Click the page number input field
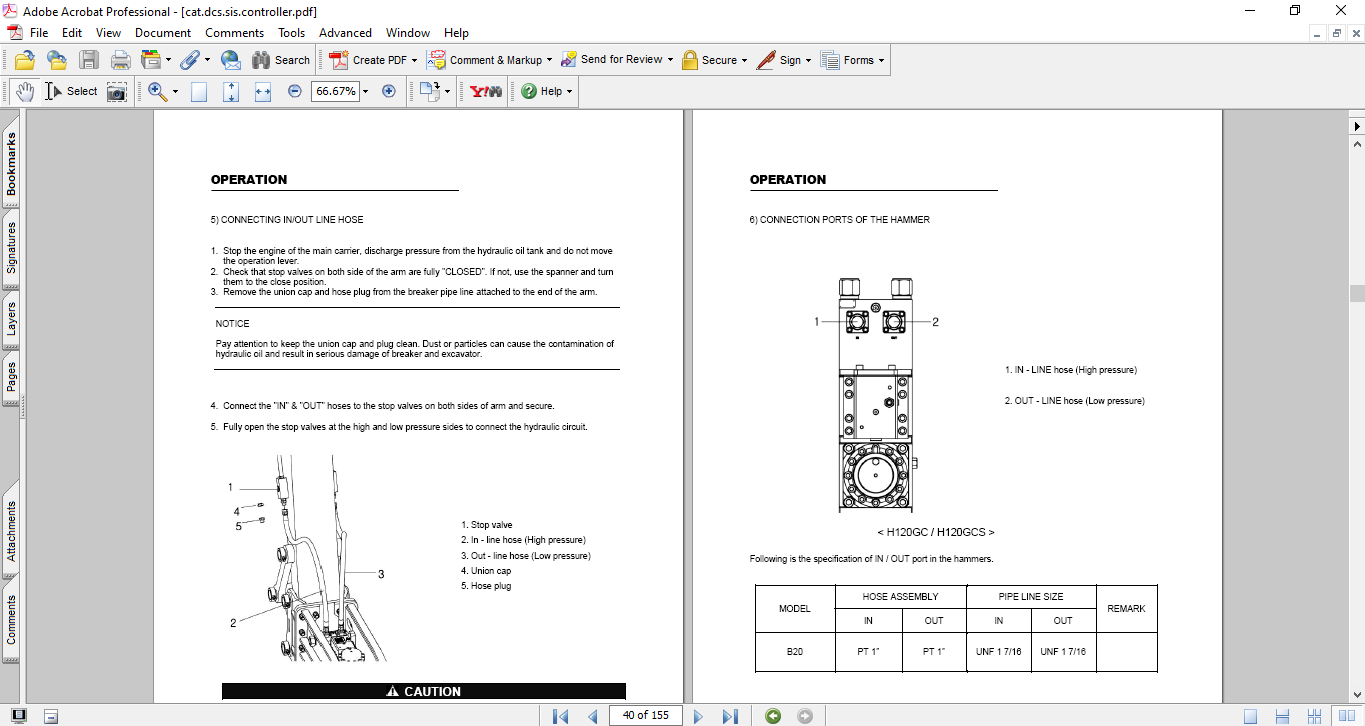Image resolution: width=1365 pixels, height=726 pixels. pos(645,715)
